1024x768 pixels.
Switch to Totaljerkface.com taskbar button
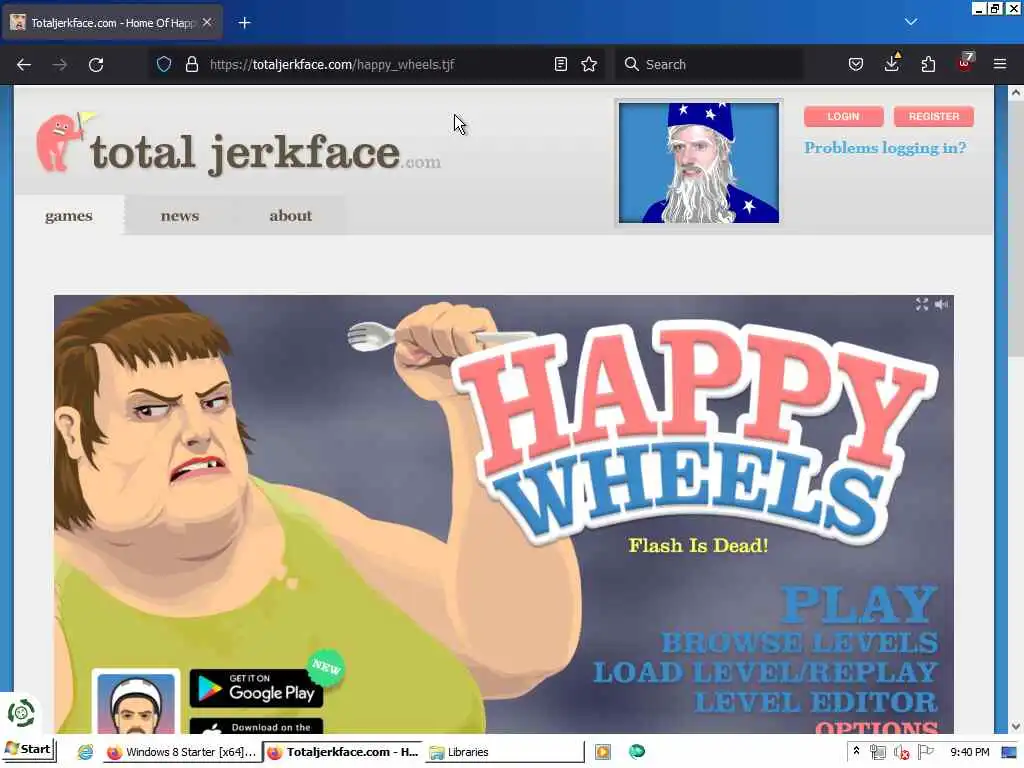tap(344, 752)
